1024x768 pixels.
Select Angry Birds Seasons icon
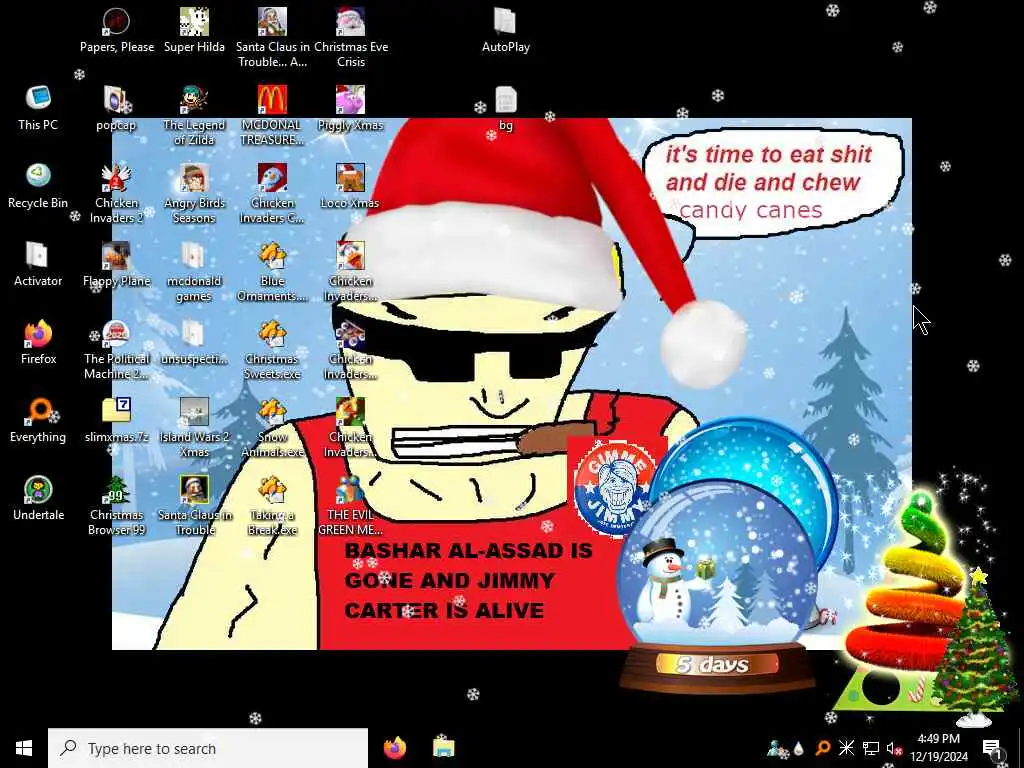tap(194, 193)
